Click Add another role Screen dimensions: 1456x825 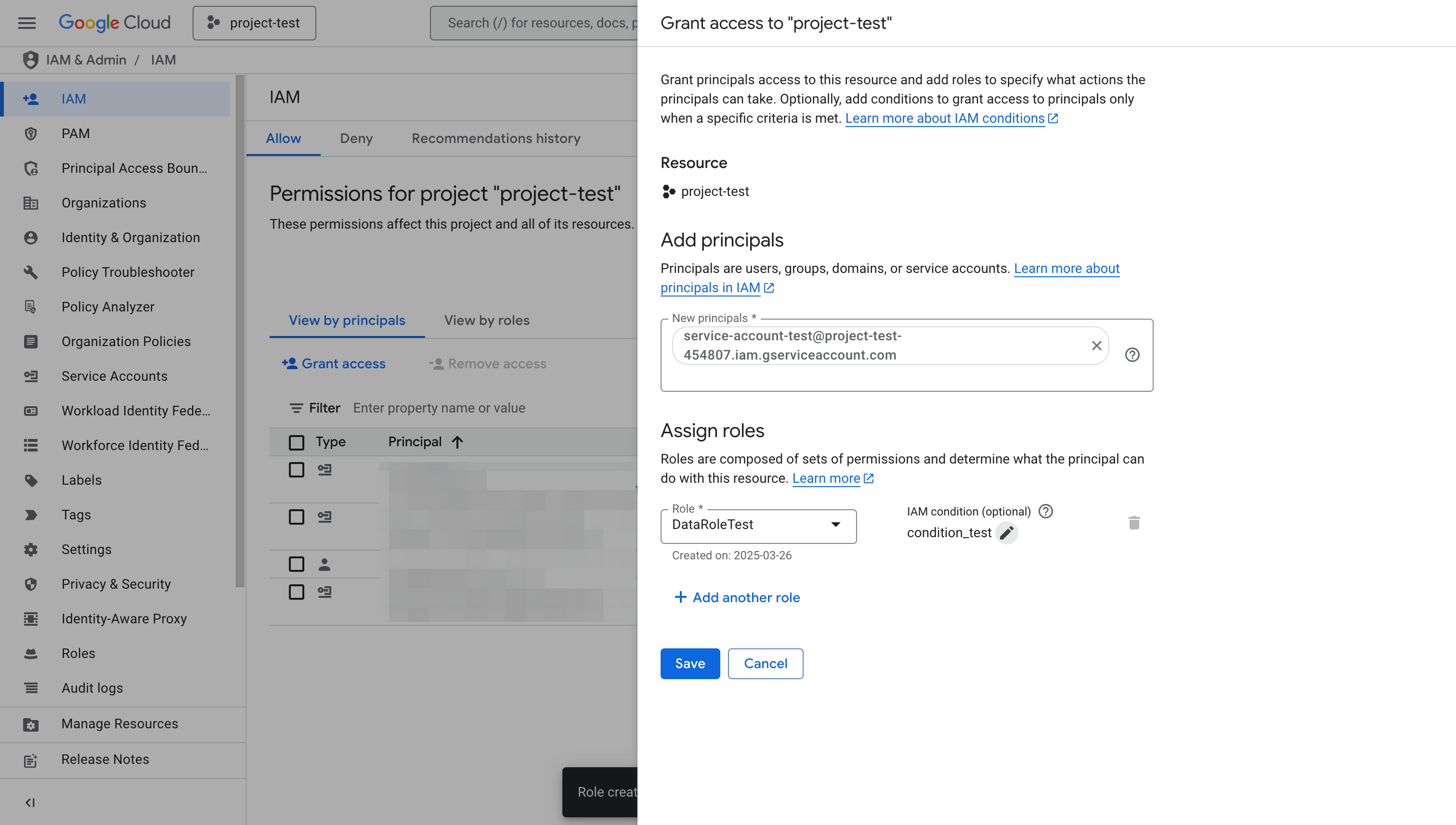[737, 597]
